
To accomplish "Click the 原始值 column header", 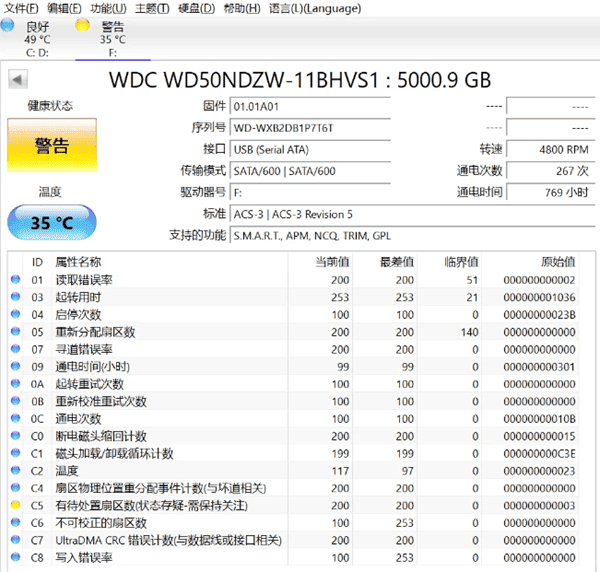I will [x=558, y=262].
